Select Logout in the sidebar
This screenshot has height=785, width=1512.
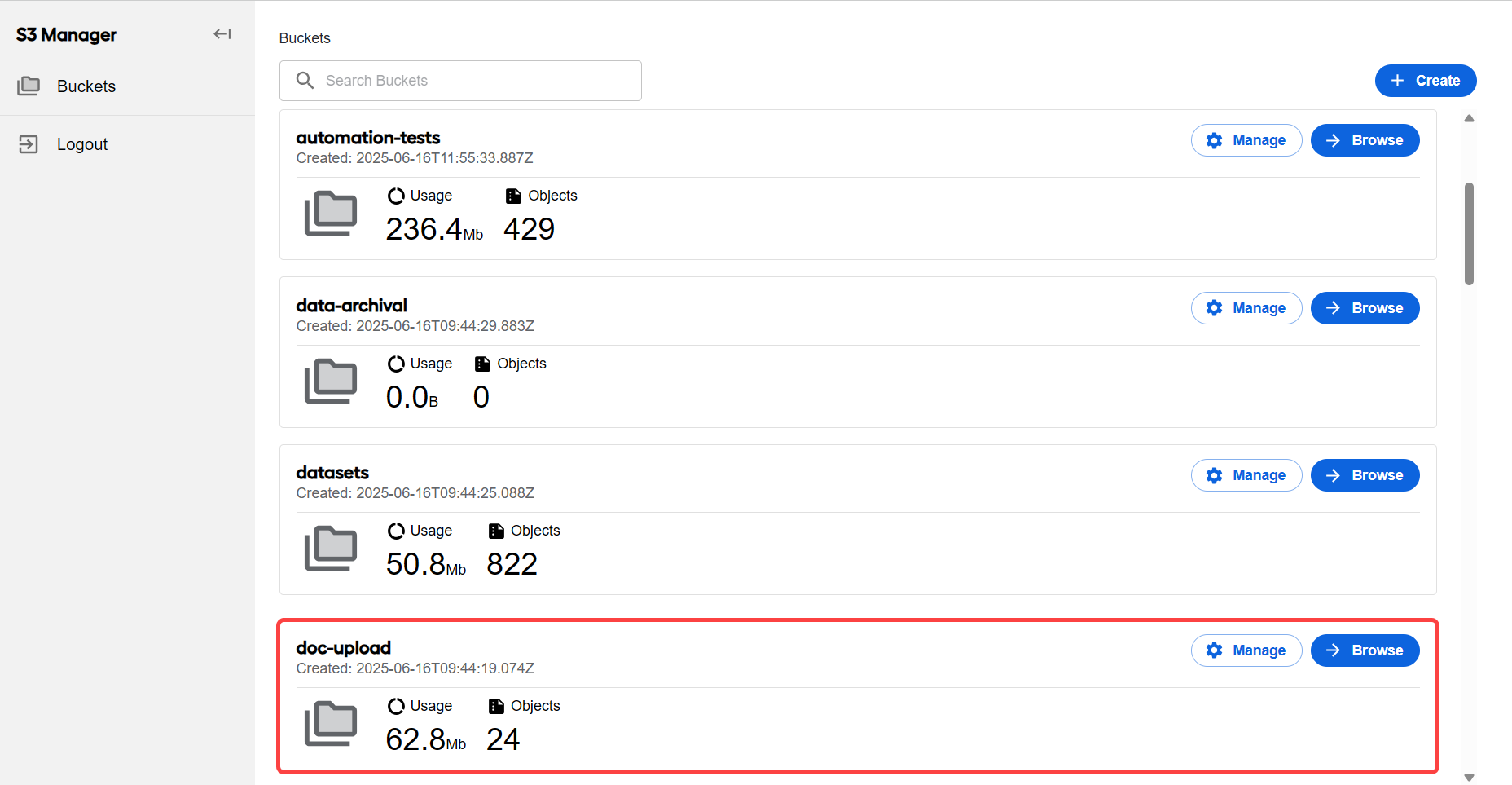tap(127, 144)
